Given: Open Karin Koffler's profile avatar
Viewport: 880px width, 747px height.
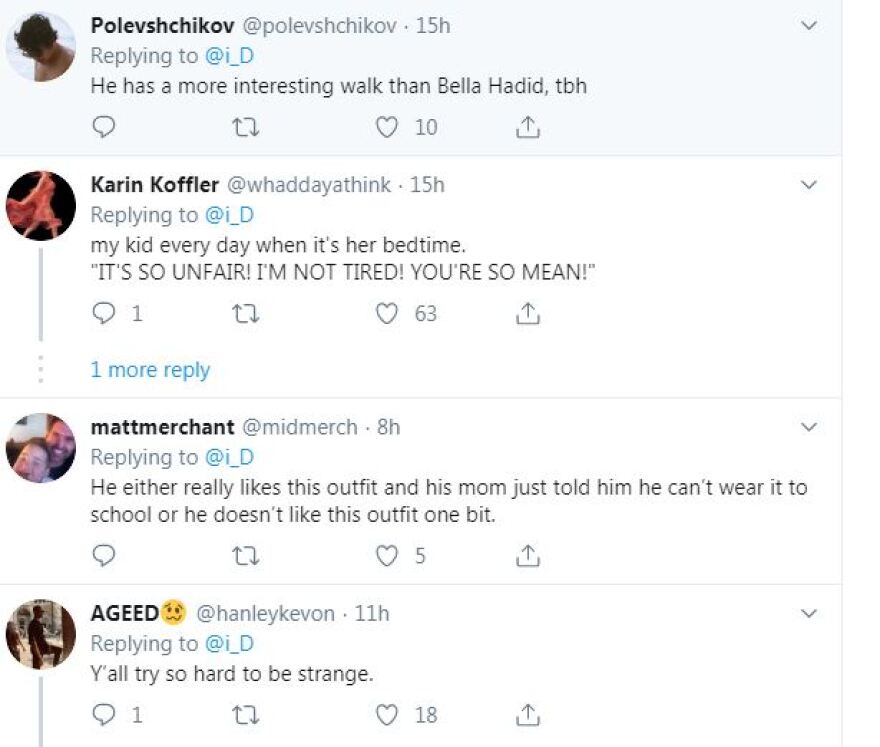Looking at the screenshot, I should tap(41, 205).
